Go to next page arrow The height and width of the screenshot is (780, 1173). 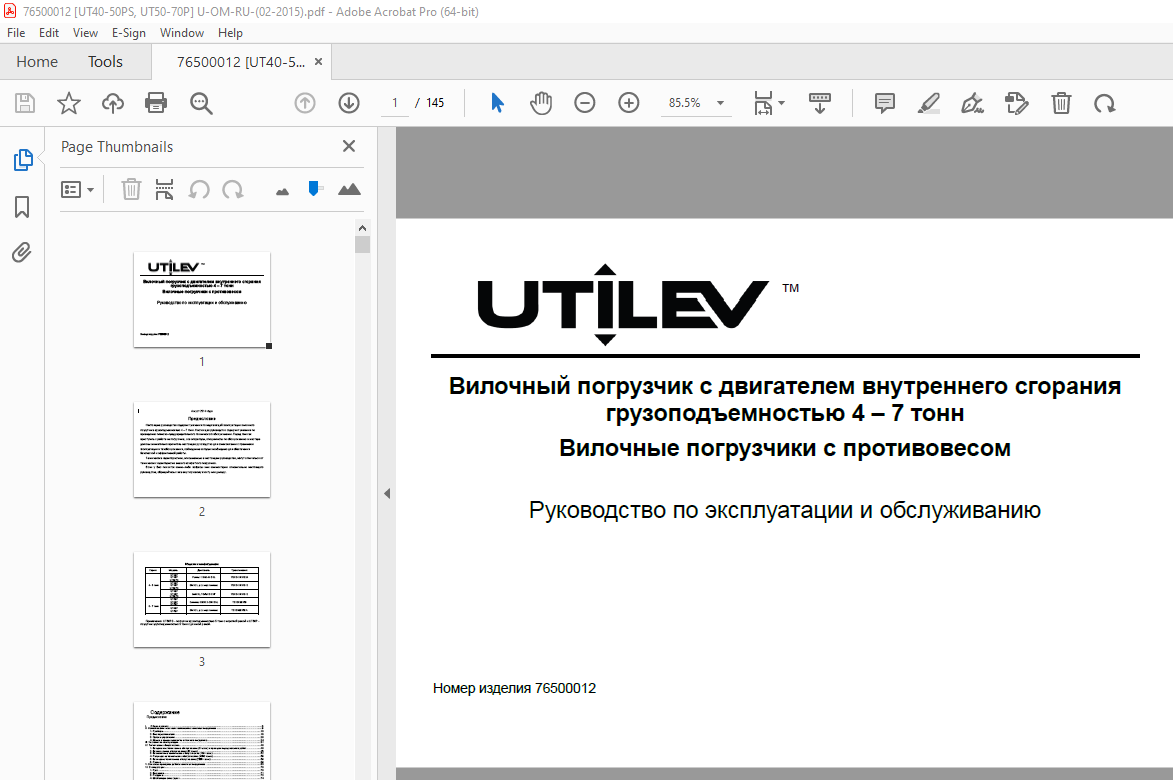point(349,102)
